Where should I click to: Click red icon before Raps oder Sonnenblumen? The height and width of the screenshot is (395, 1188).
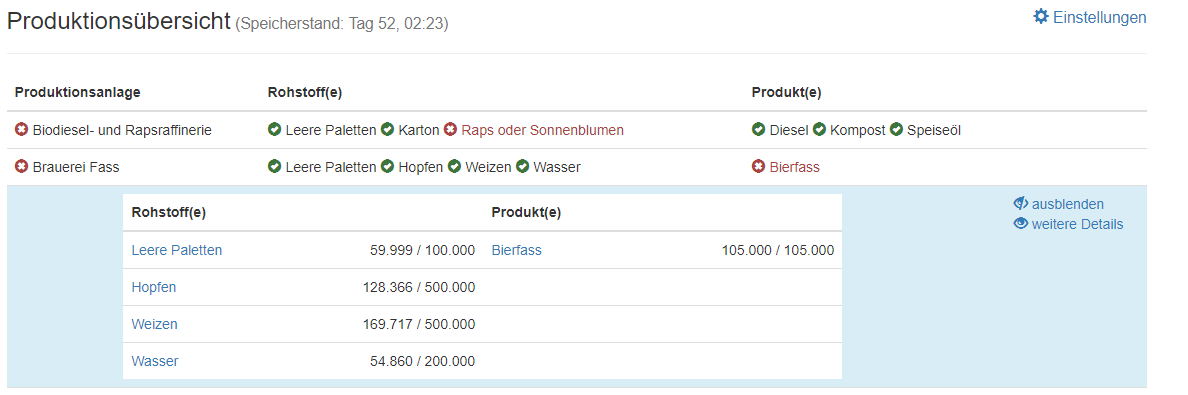point(451,130)
